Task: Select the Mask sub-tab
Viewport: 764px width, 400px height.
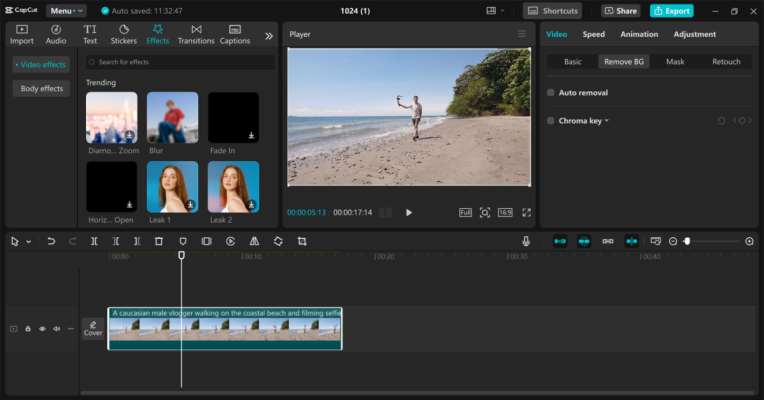Action: pos(675,62)
